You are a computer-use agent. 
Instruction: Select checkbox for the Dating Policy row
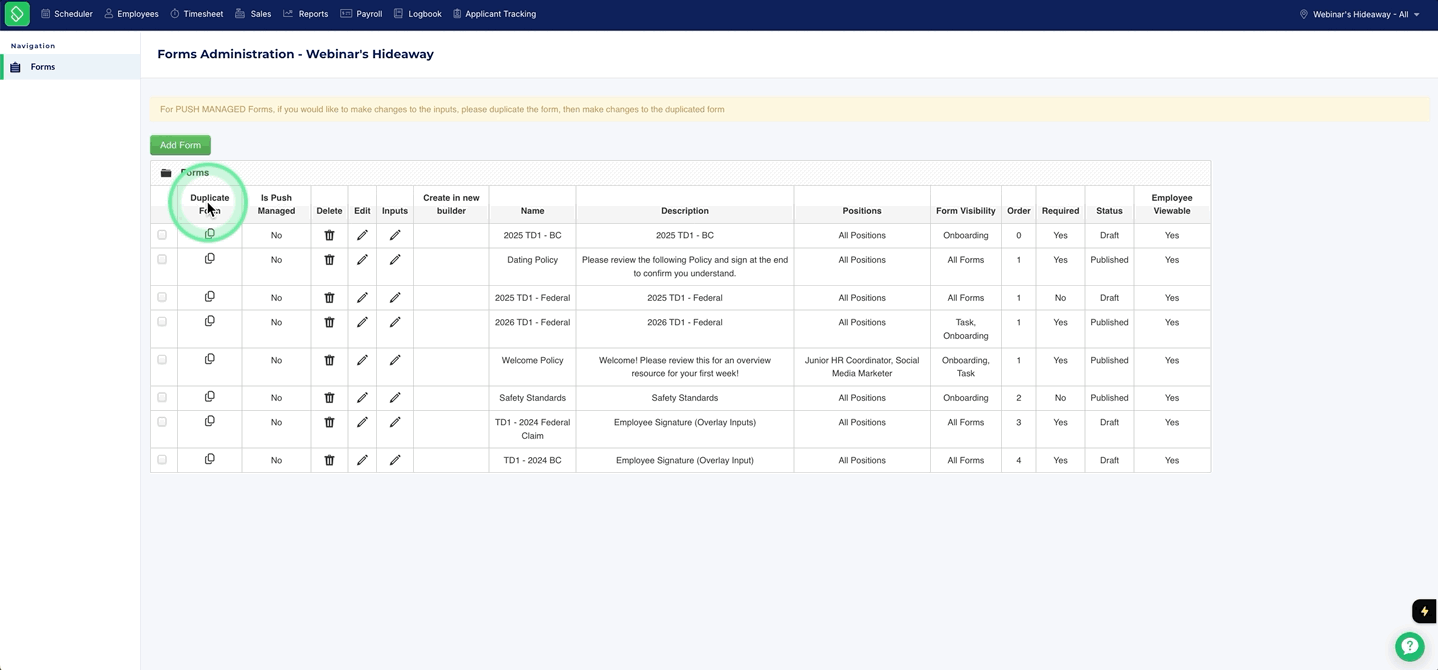pyautogui.click(x=162, y=259)
